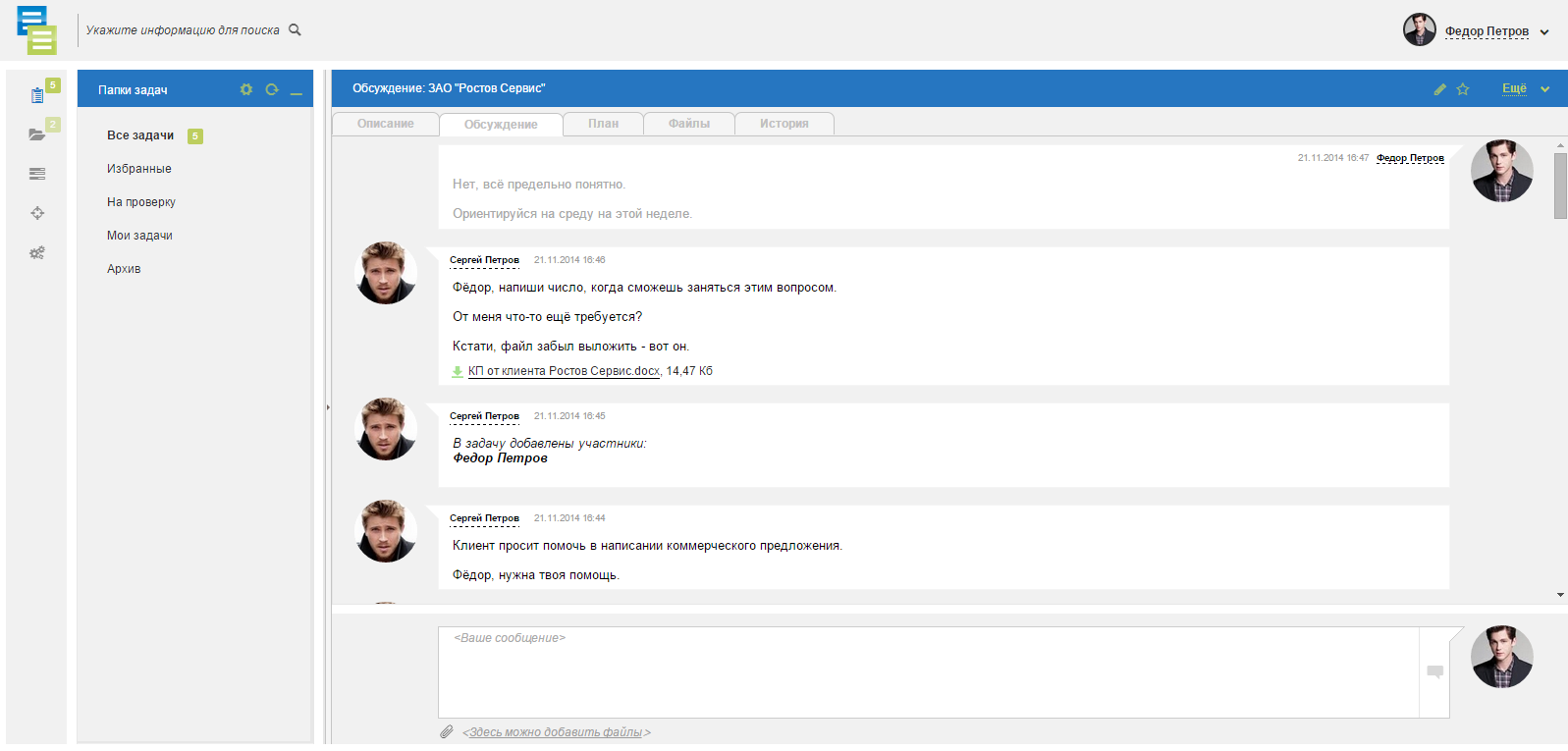Open the folders icon in left sidebar
1568x751 pixels.
(x=37, y=134)
